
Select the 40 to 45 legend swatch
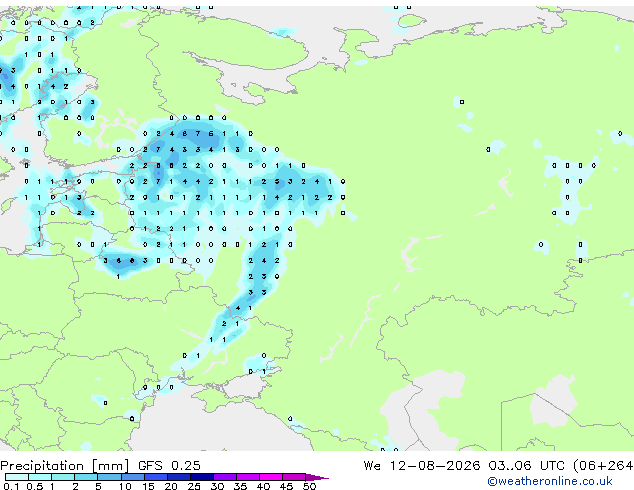point(271,477)
